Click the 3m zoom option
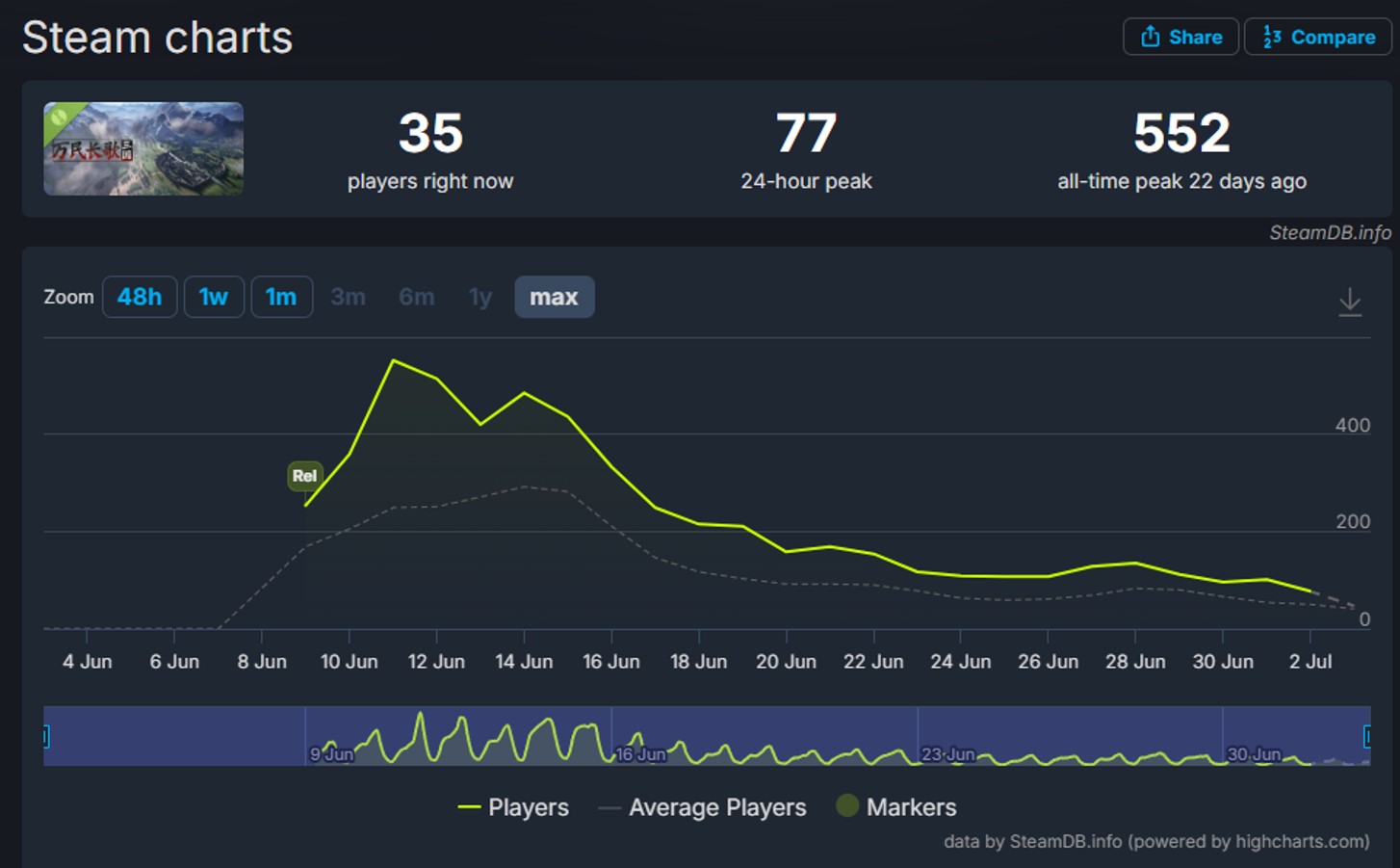 [x=348, y=297]
